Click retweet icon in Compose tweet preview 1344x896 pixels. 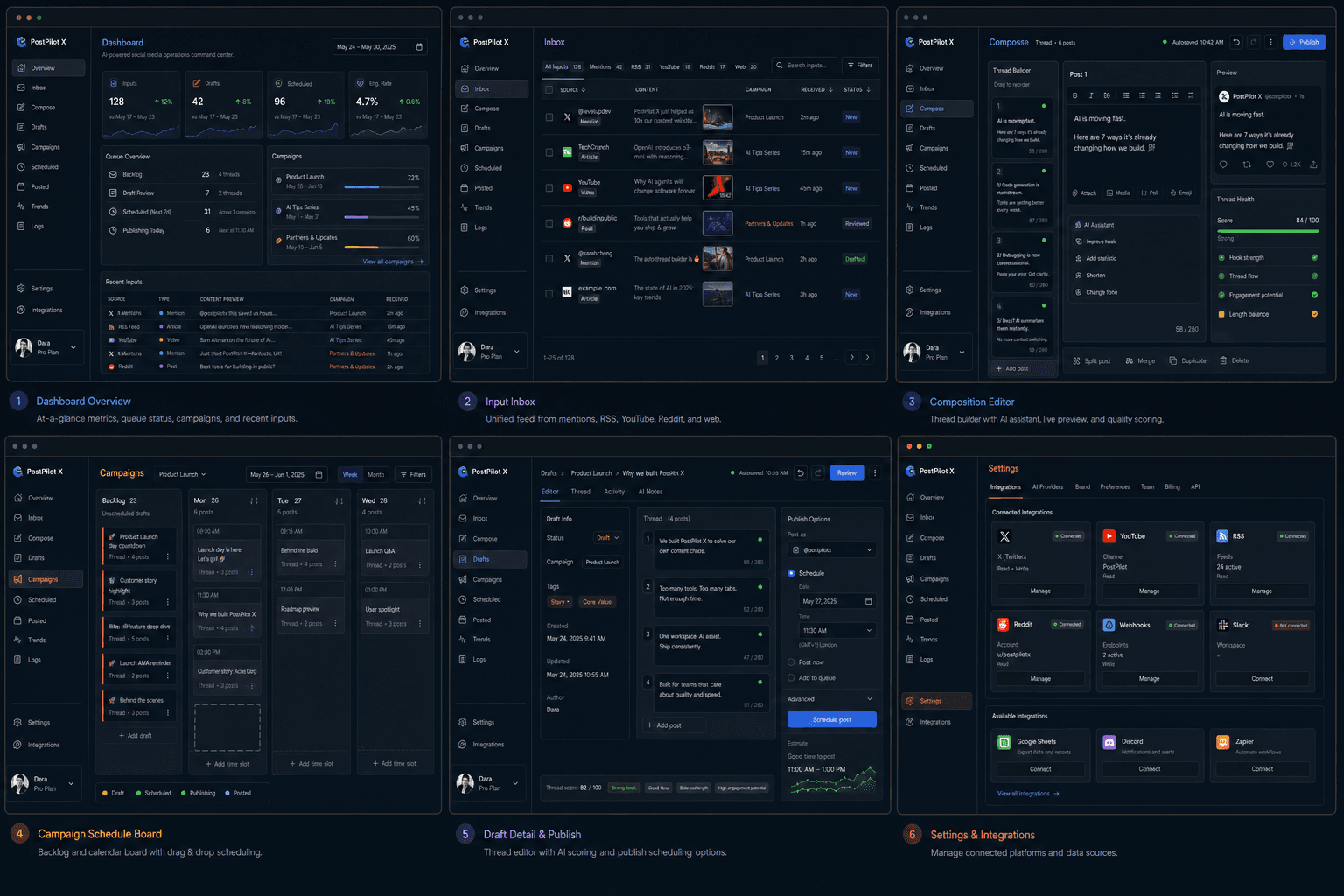click(x=1247, y=164)
